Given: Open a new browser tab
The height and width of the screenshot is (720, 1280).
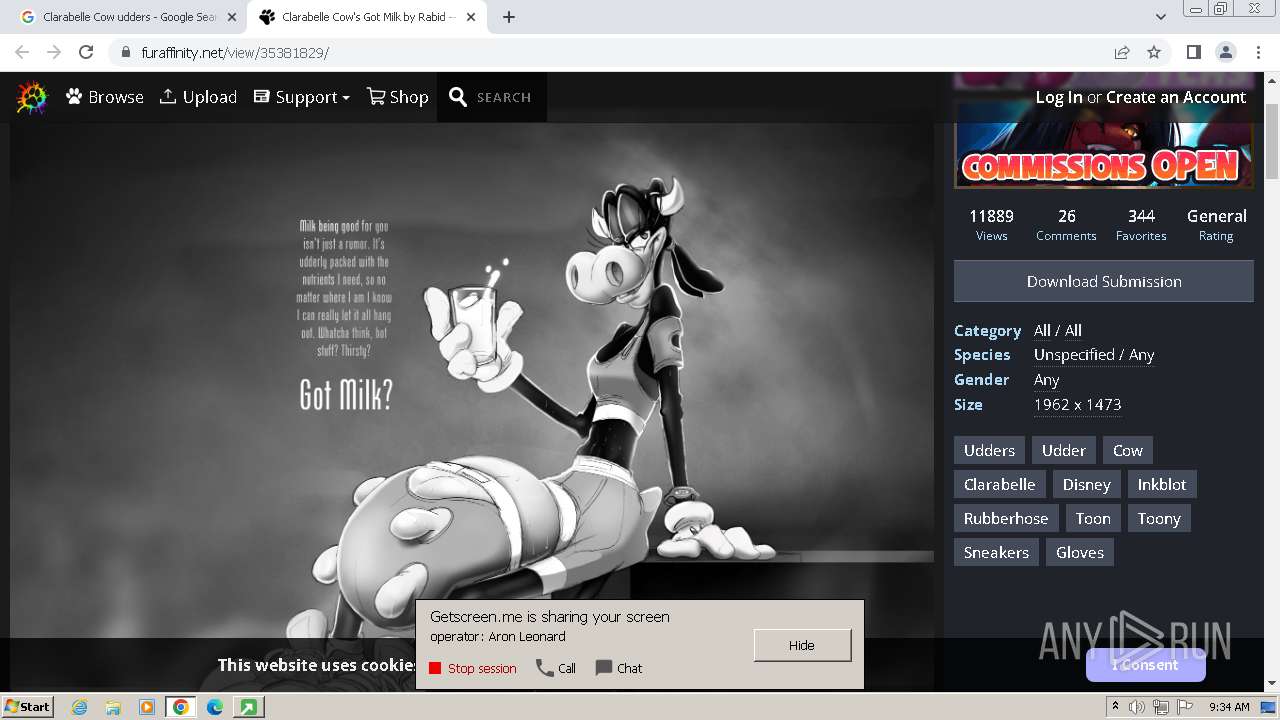Looking at the screenshot, I should [509, 17].
